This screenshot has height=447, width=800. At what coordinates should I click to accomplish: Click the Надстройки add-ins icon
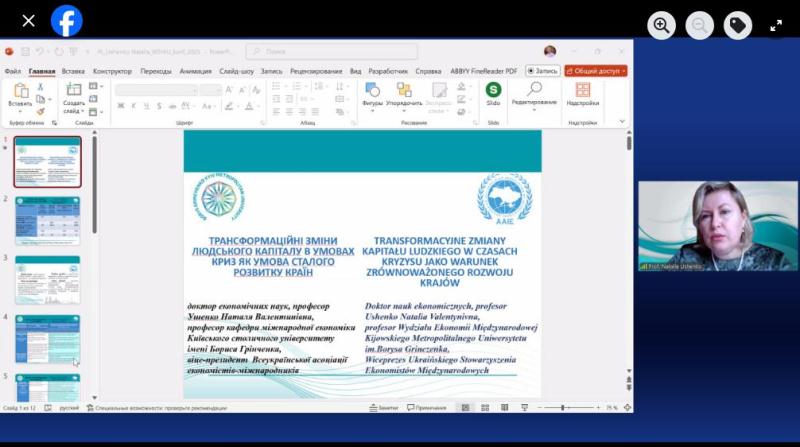[x=582, y=93]
